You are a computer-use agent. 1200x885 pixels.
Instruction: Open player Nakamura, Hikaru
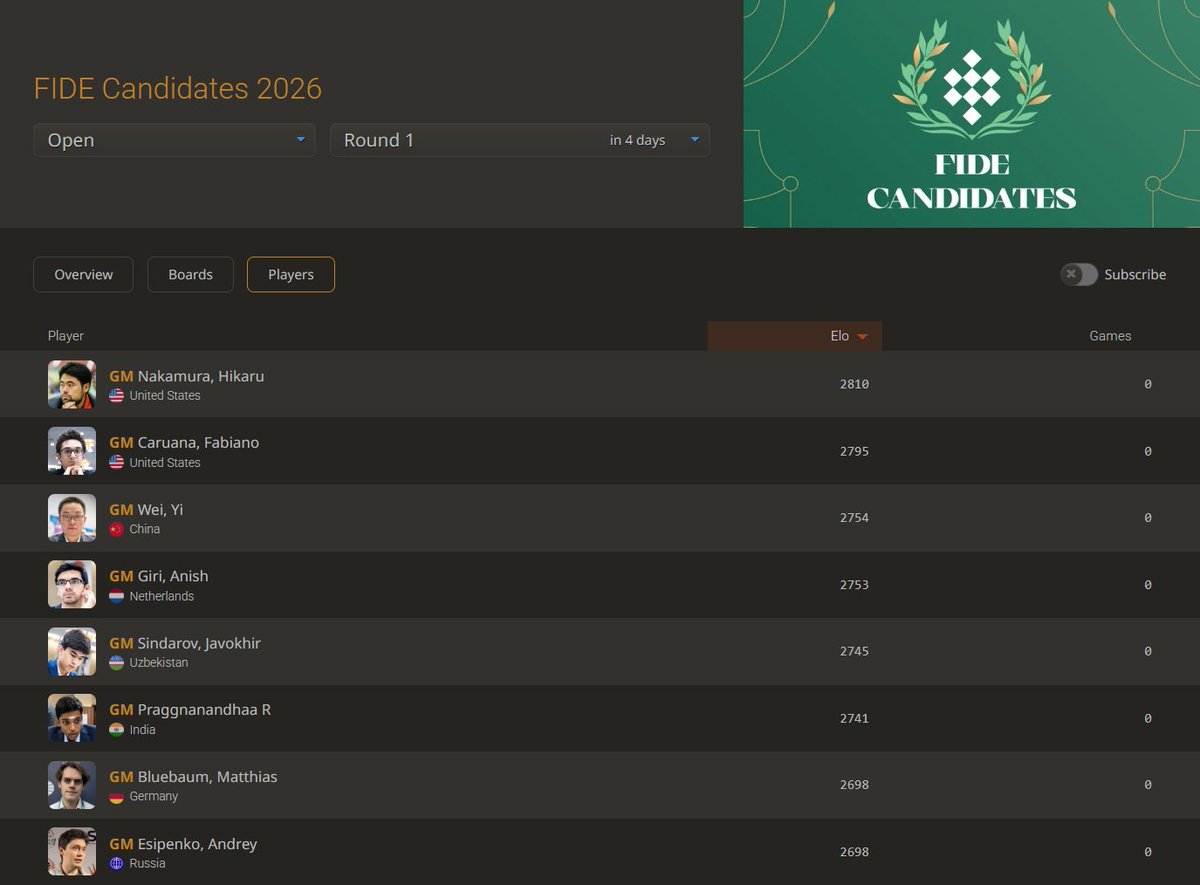click(186, 376)
